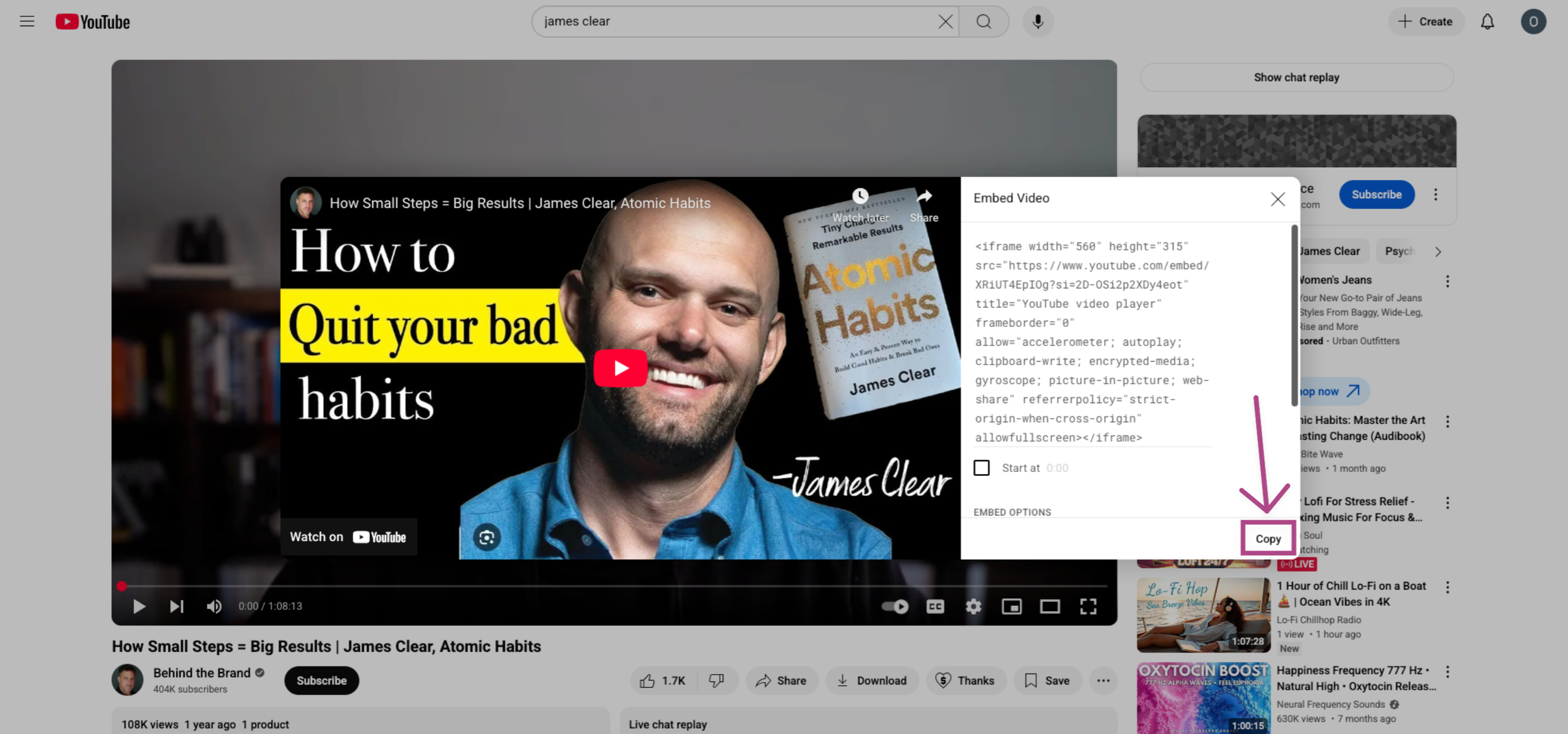Save video to playlist
Viewport: 1568px width, 734px height.
(x=1047, y=680)
